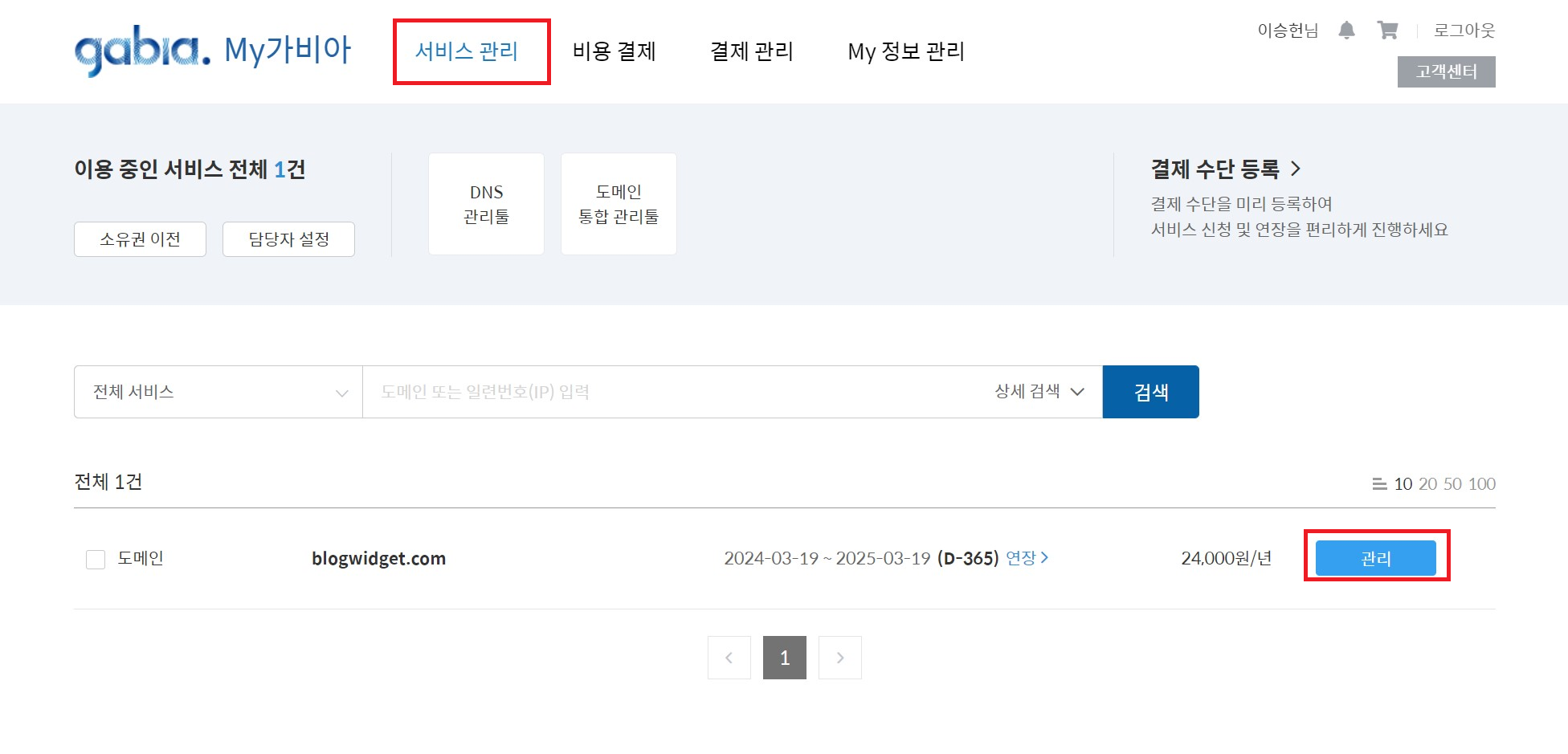Screen dimensions: 1568x754
Task: Open the shopping cart icon
Action: tap(1387, 30)
